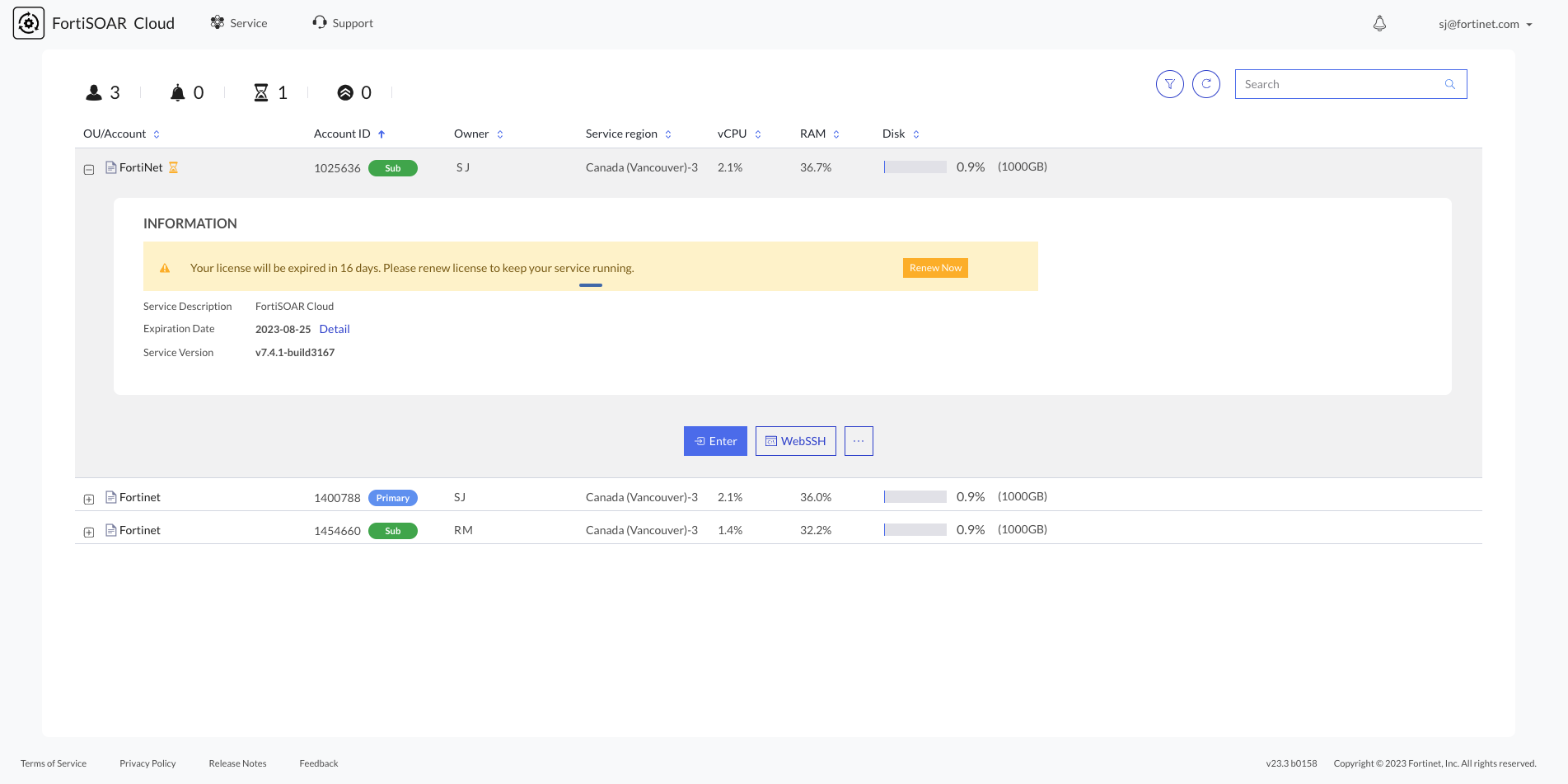Open the sj@fortinet.com account dropdown

pos(1483,24)
